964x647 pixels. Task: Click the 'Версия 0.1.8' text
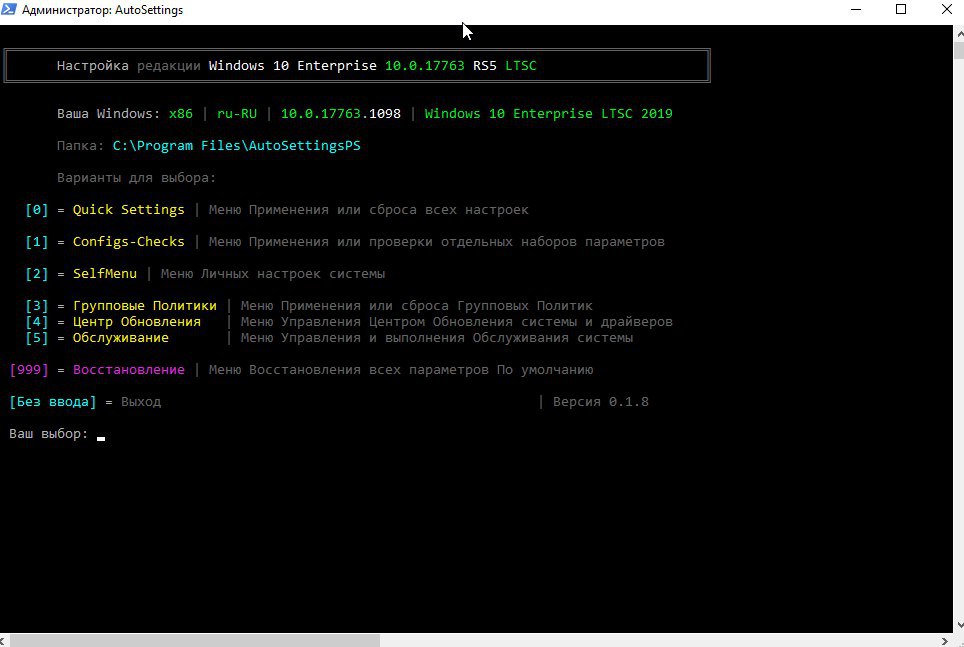(601, 402)
